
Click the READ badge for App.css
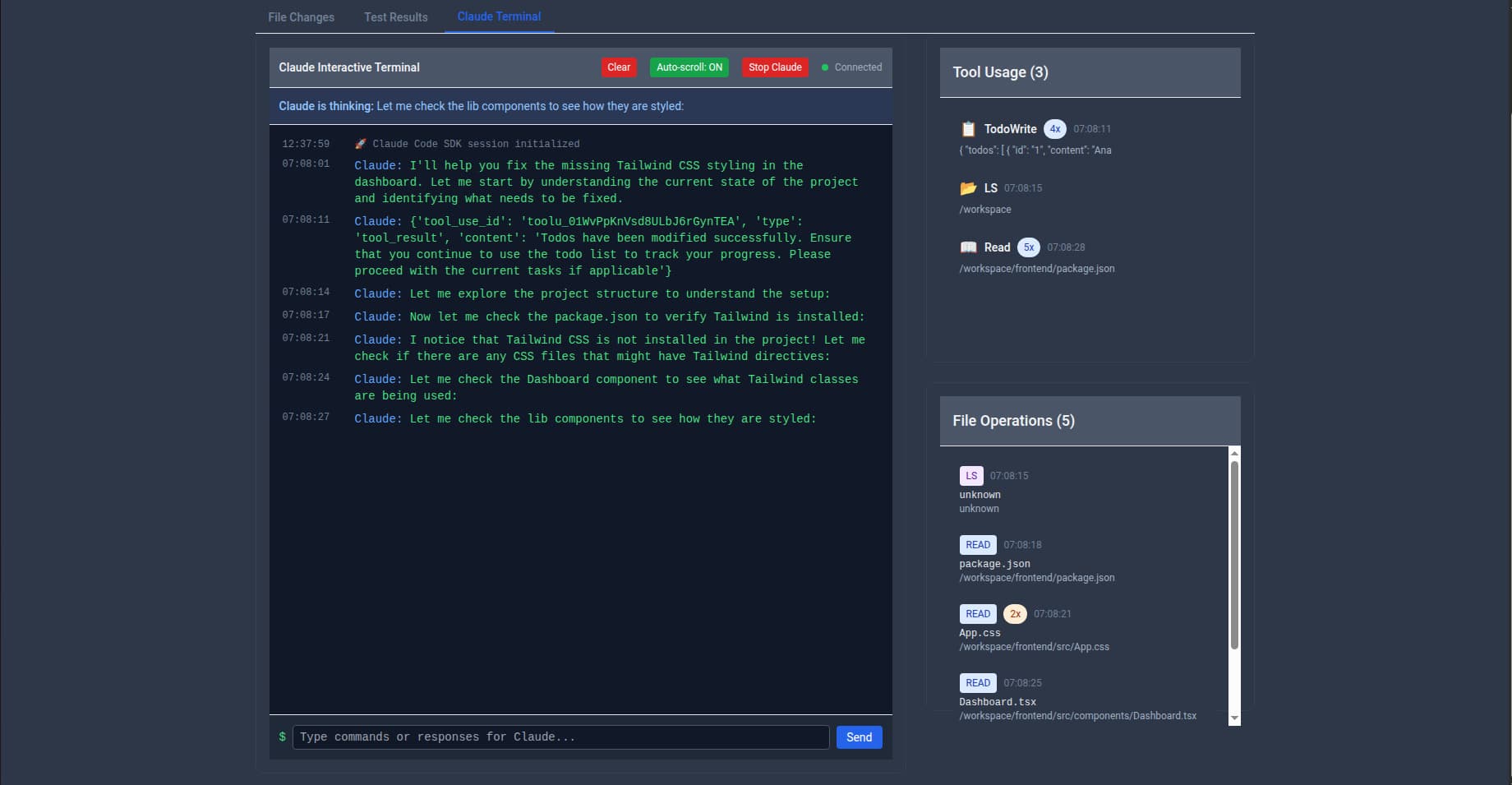pyautogui.click(x=977, y=614)
